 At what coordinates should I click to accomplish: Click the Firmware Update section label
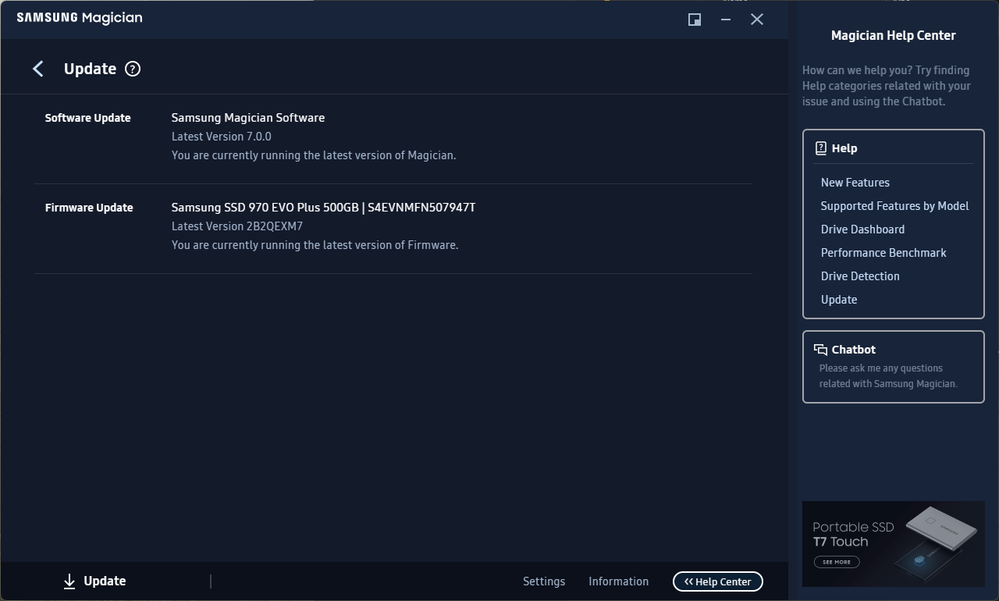pos(89,208)
